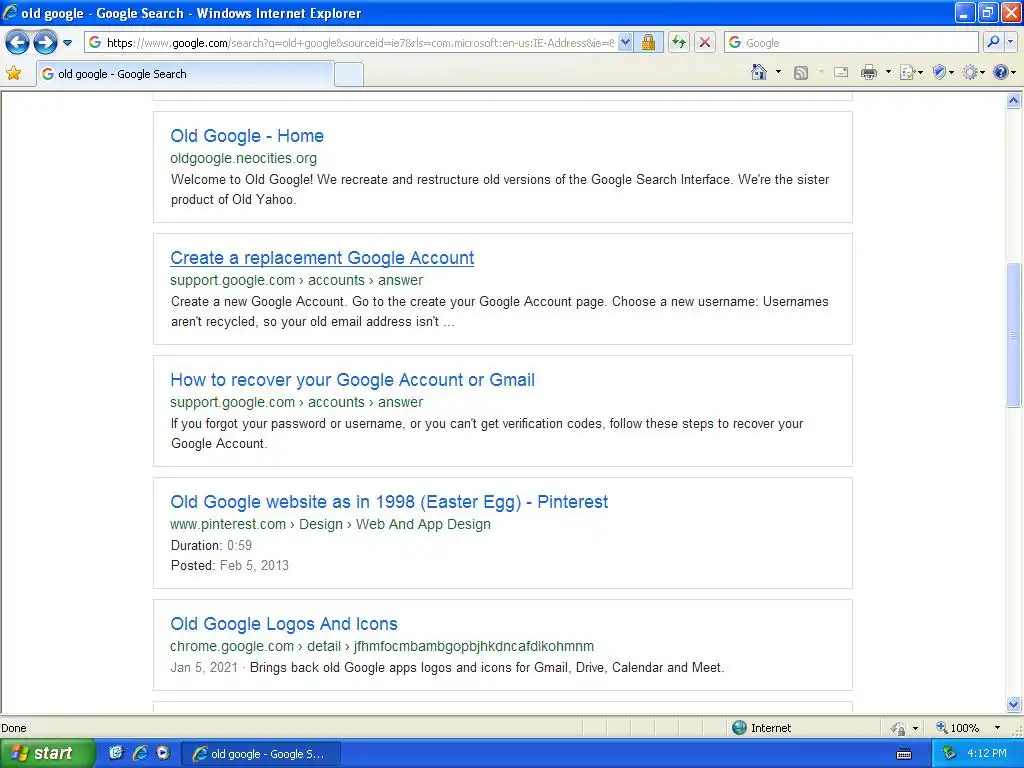1024x768 pixels.
Task: Open 'Old Google - Home' result link
Action: point(247,136)
